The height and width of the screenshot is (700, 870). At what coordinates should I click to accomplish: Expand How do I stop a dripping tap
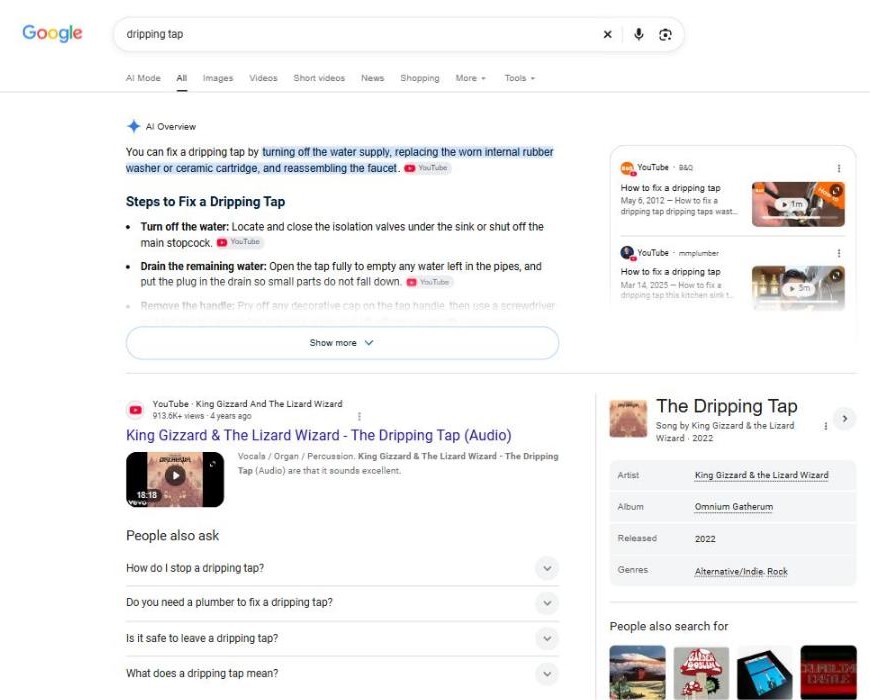click(x=342, y=568)
